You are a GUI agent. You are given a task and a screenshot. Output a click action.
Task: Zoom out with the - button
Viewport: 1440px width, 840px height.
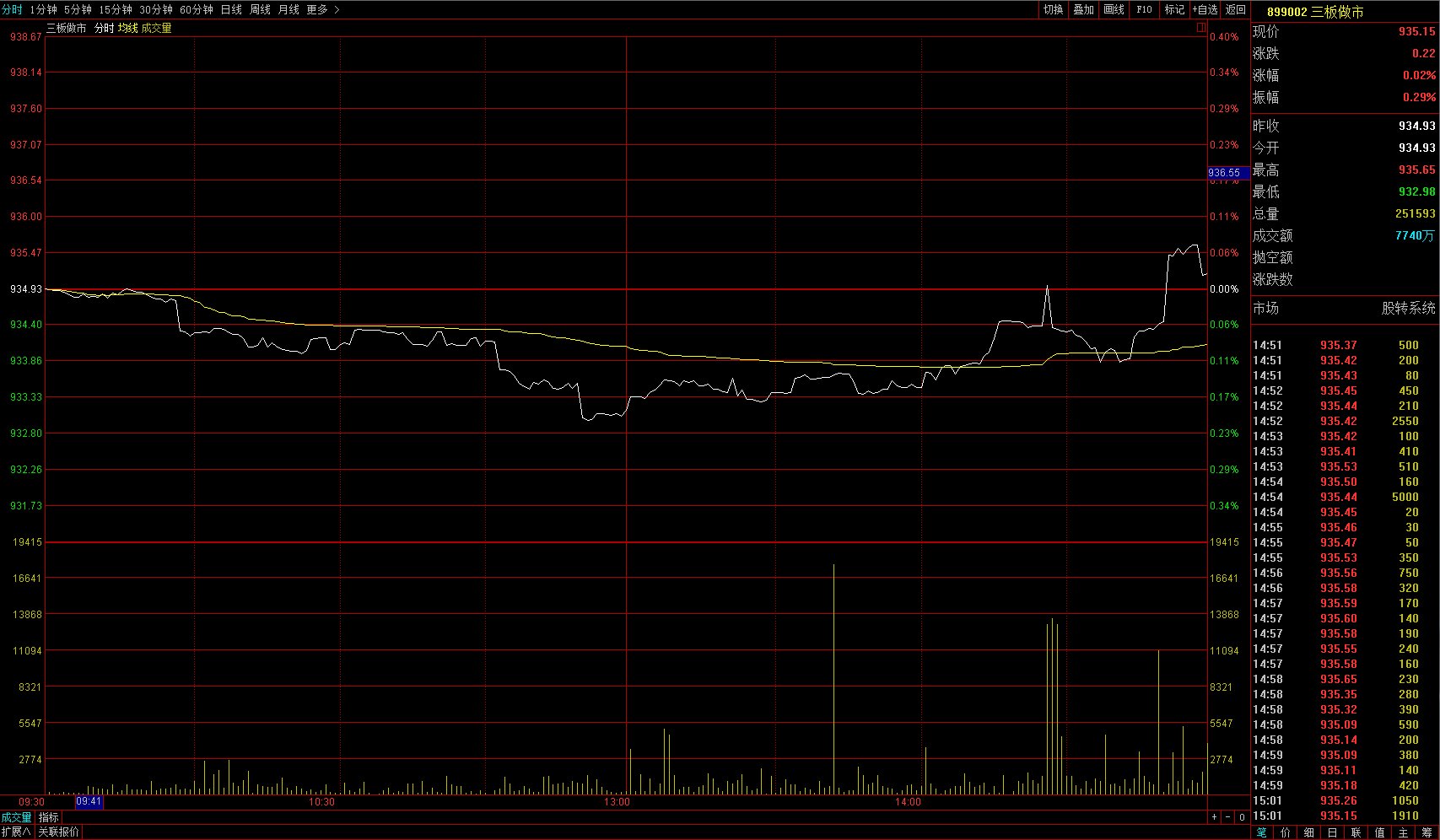(x=1228, y=817)
